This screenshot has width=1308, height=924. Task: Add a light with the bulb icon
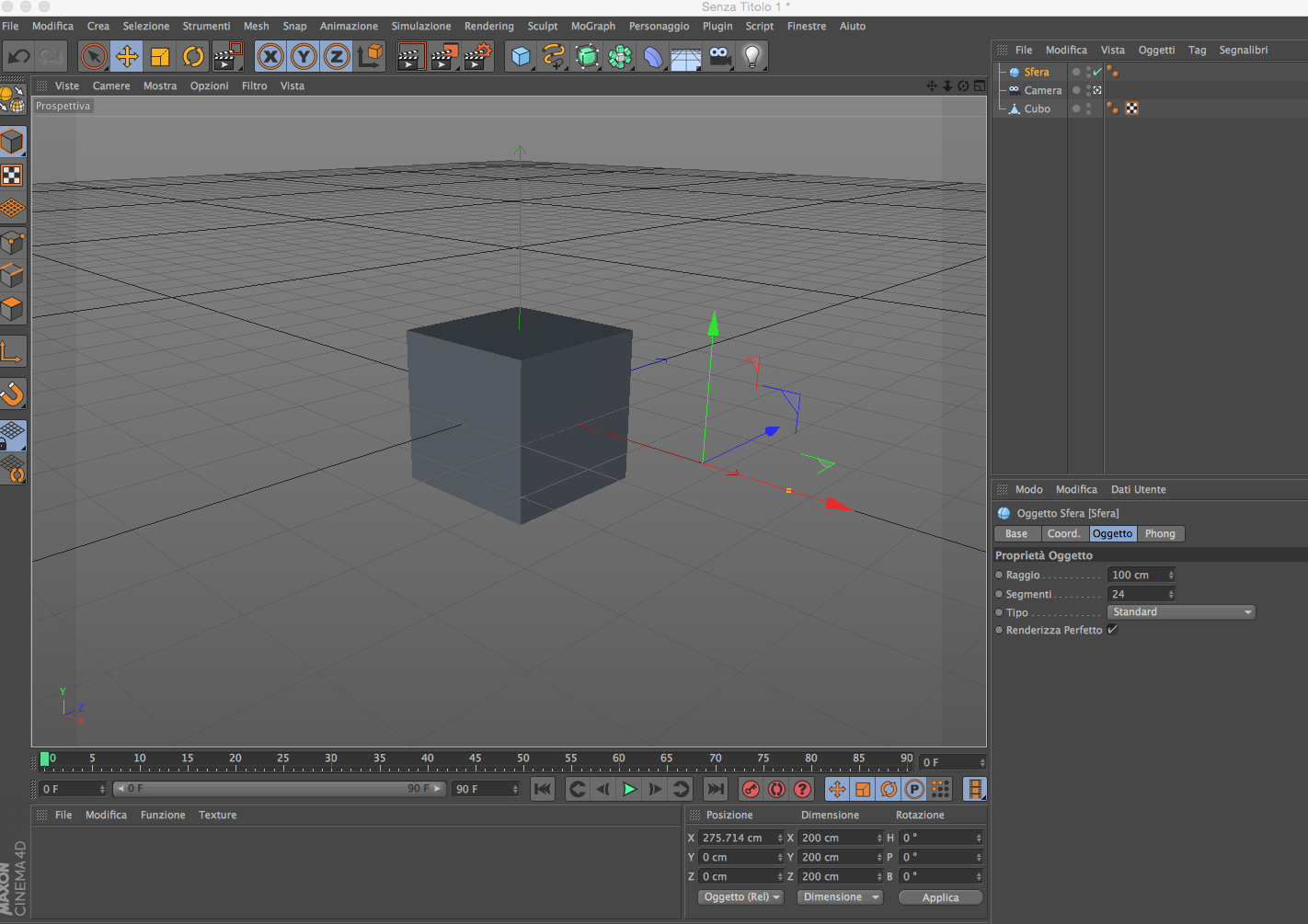pyautogui.click(x=752, y=57)
